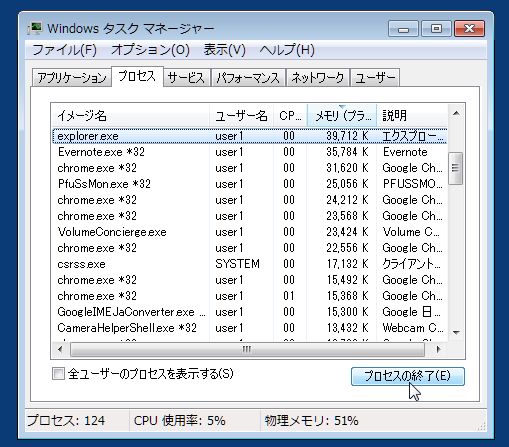The width and height of the screenshot is (509, 447).
Task: Maximize the Task Manager window
Action: coord(436,29)
